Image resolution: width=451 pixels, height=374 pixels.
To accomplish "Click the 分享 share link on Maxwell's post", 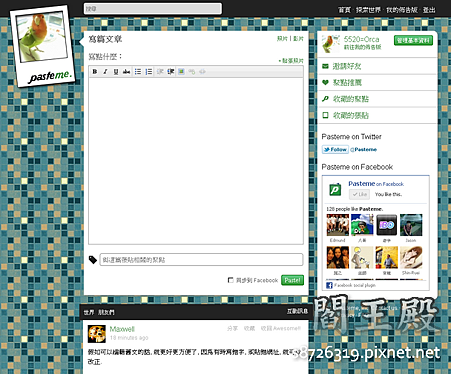I will pos(232,328).
